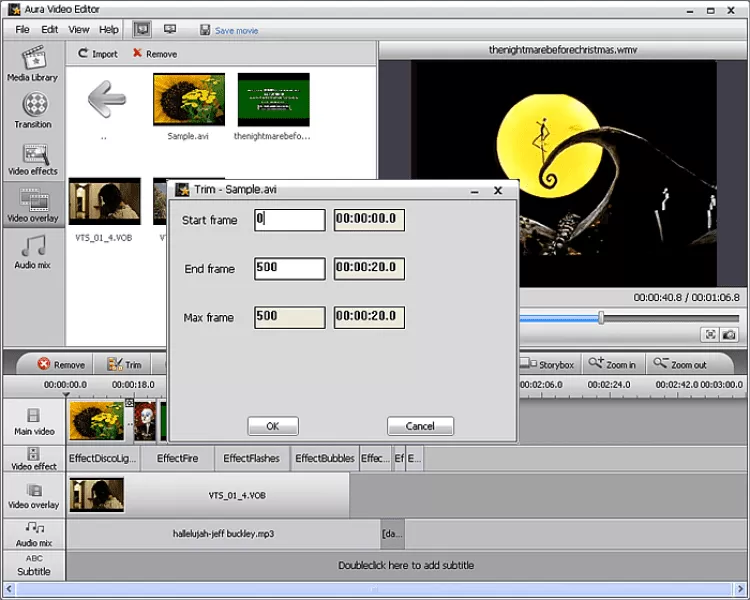
Task: Click the snapshot camera icon under preview
Action: pos(729,335)
